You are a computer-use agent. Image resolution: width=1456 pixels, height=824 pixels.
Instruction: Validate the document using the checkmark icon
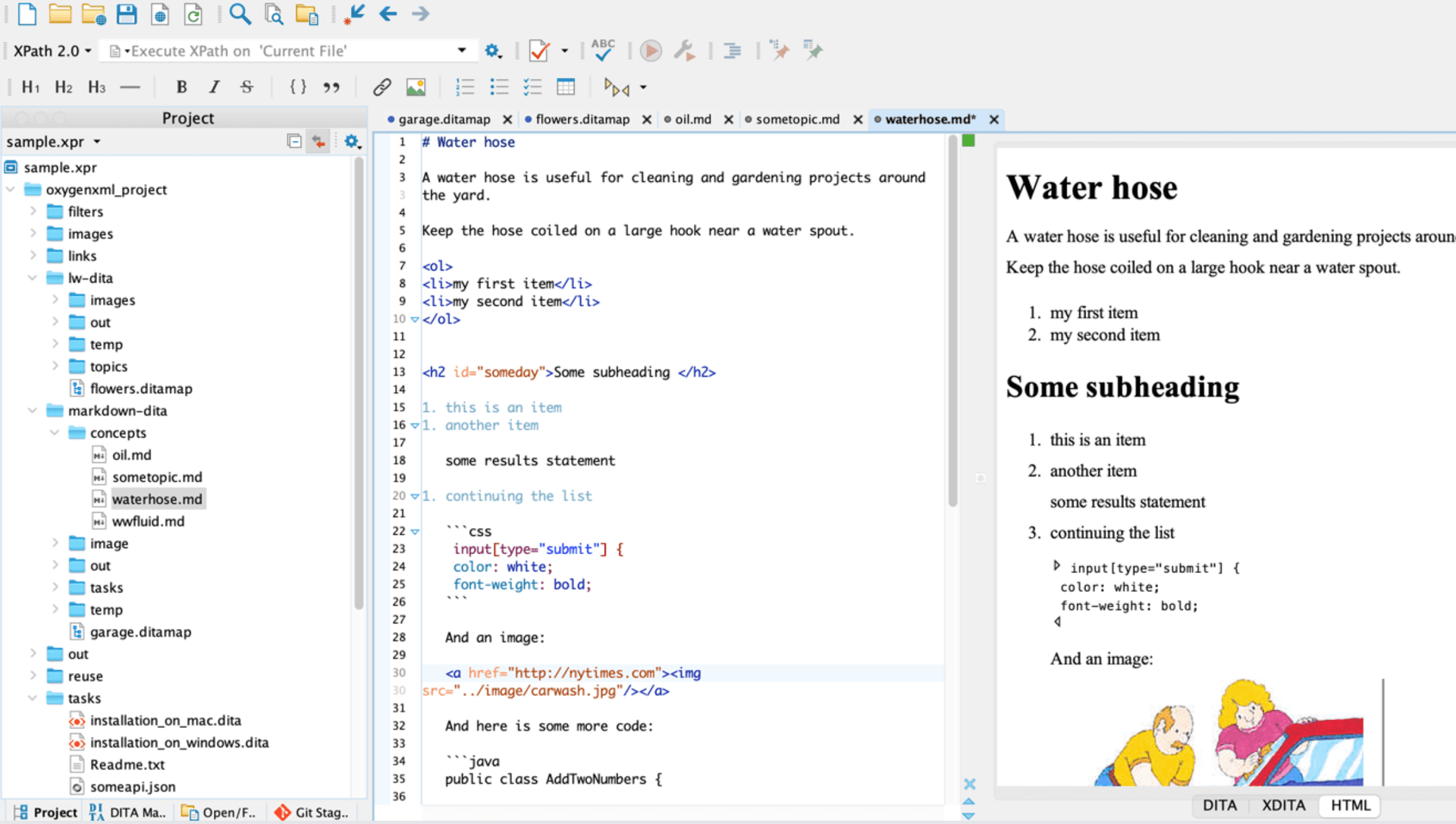(x=539, y=50)
